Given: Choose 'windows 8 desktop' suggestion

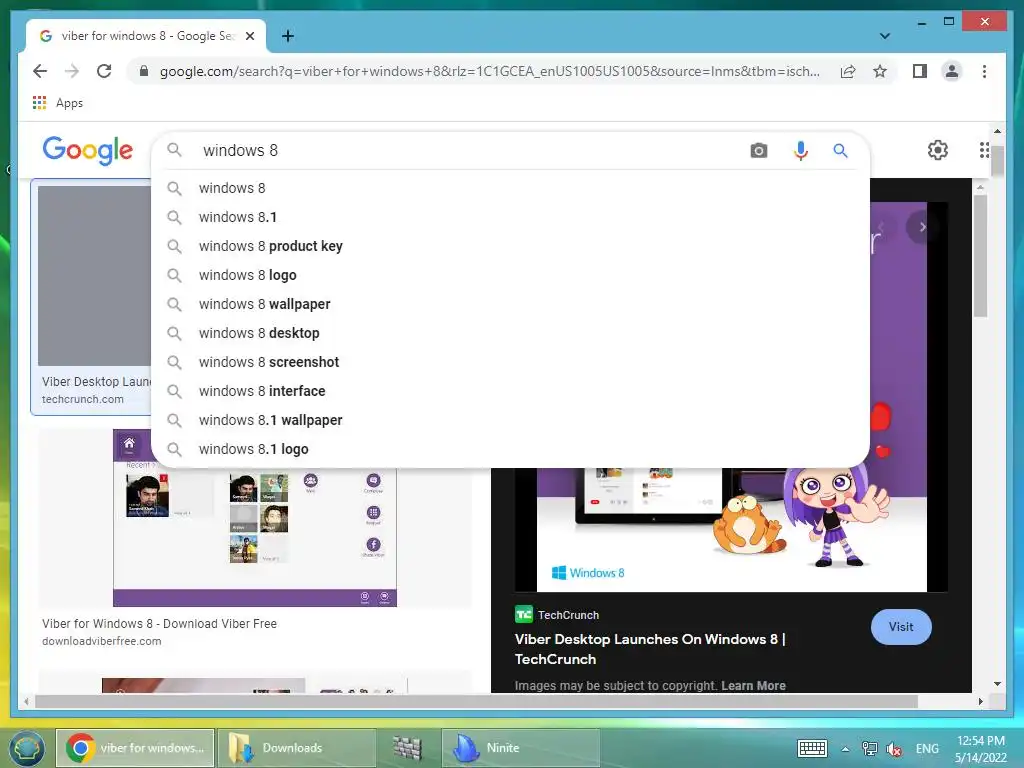Looking at the screenshot, I should [x=510, y=333].
